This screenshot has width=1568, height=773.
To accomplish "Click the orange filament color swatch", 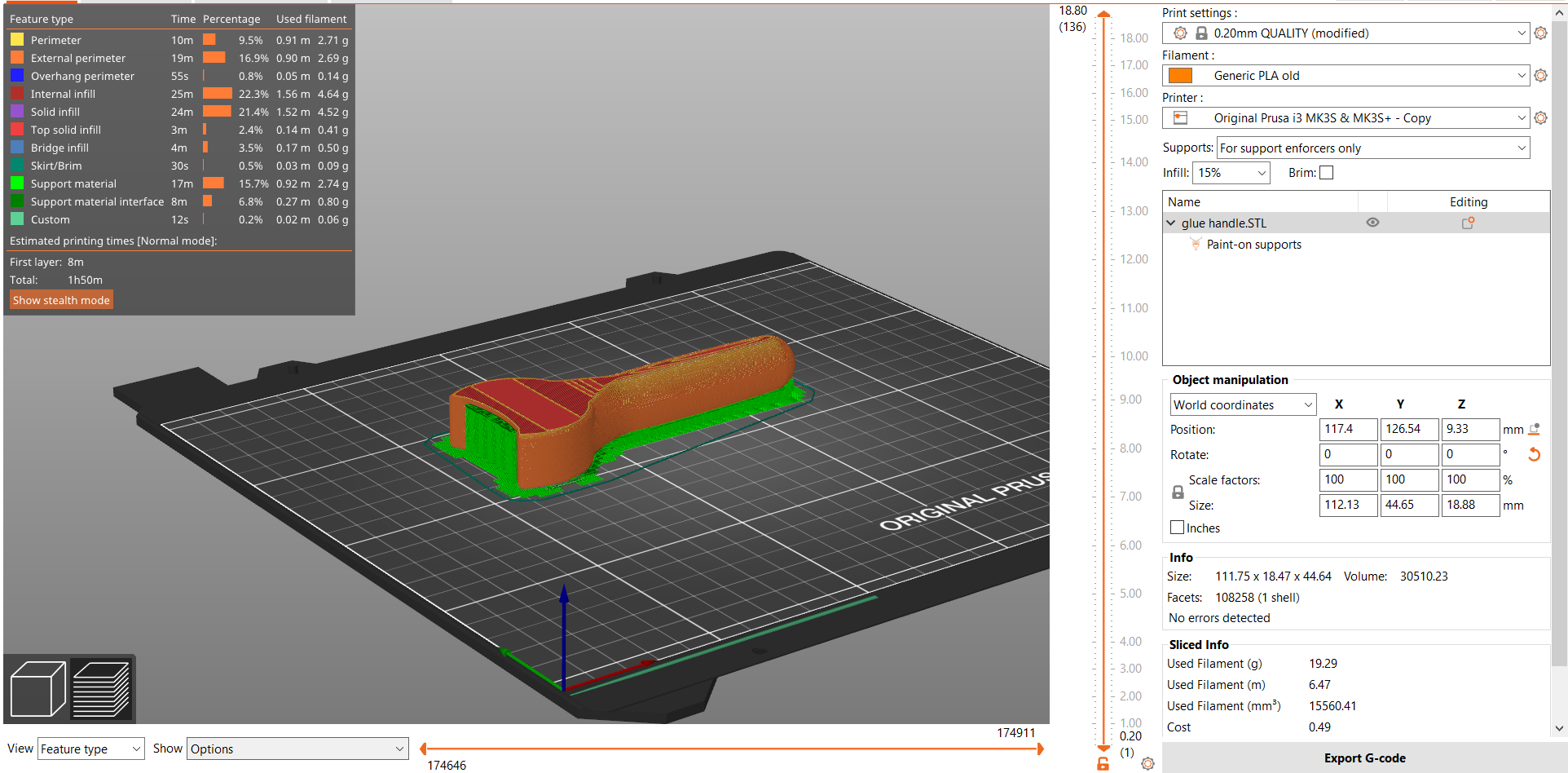I will (x=1180, y=76).
